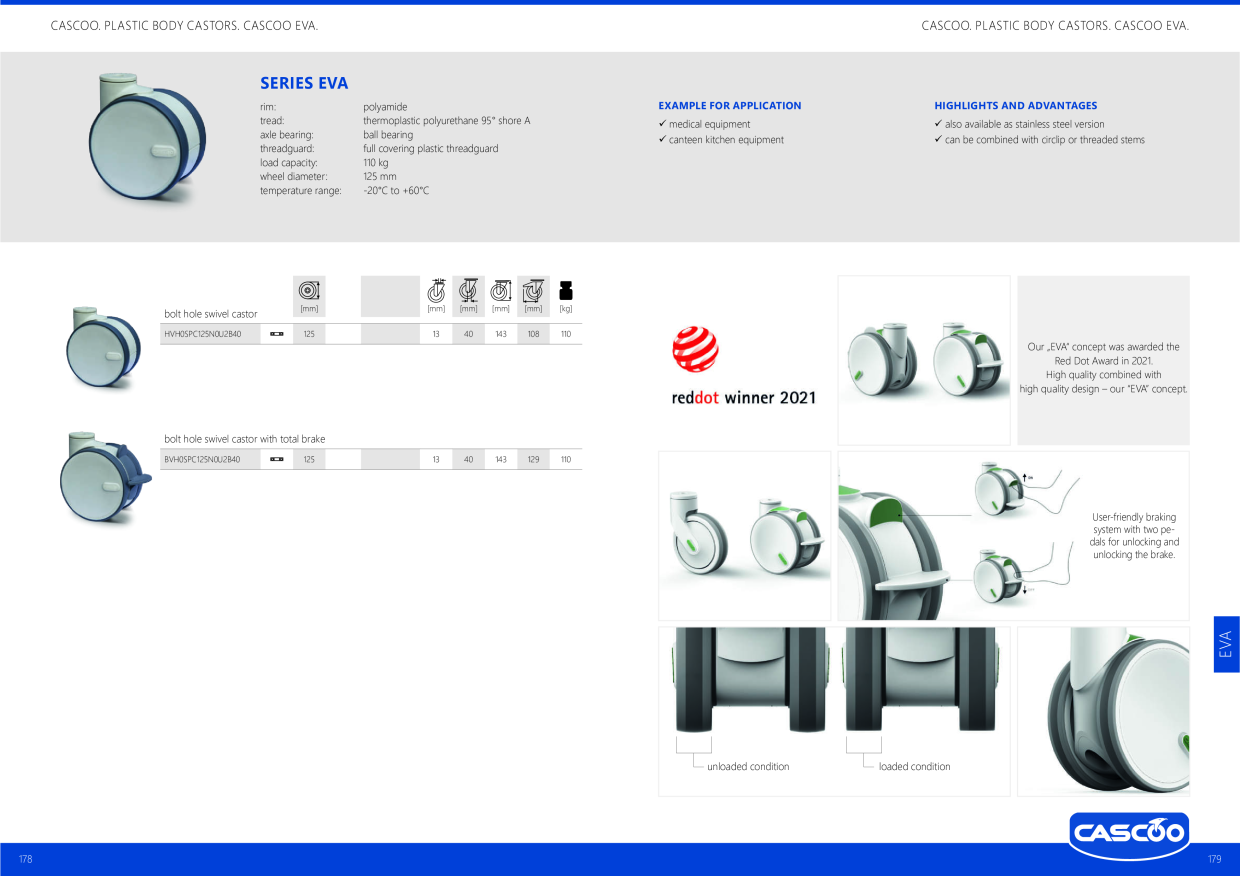Viewport: 1240px width, 876px height.
Task: Click checkmark beside stainless steel version highlight
Action: 938,124
